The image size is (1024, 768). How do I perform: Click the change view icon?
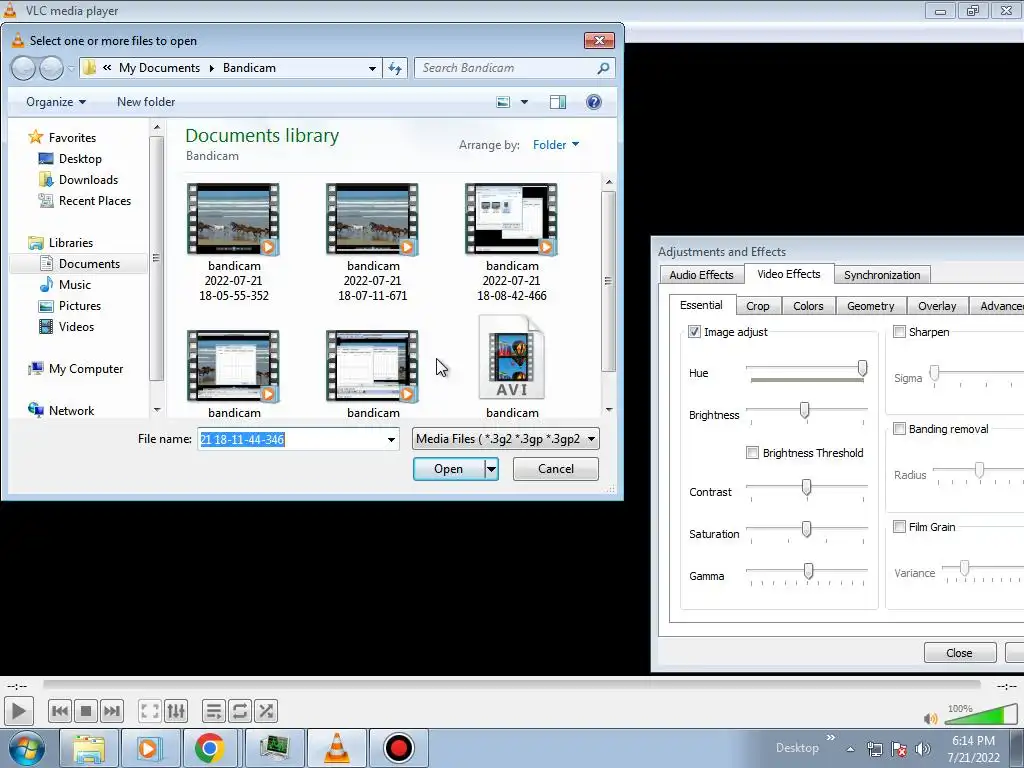(503, 102)
